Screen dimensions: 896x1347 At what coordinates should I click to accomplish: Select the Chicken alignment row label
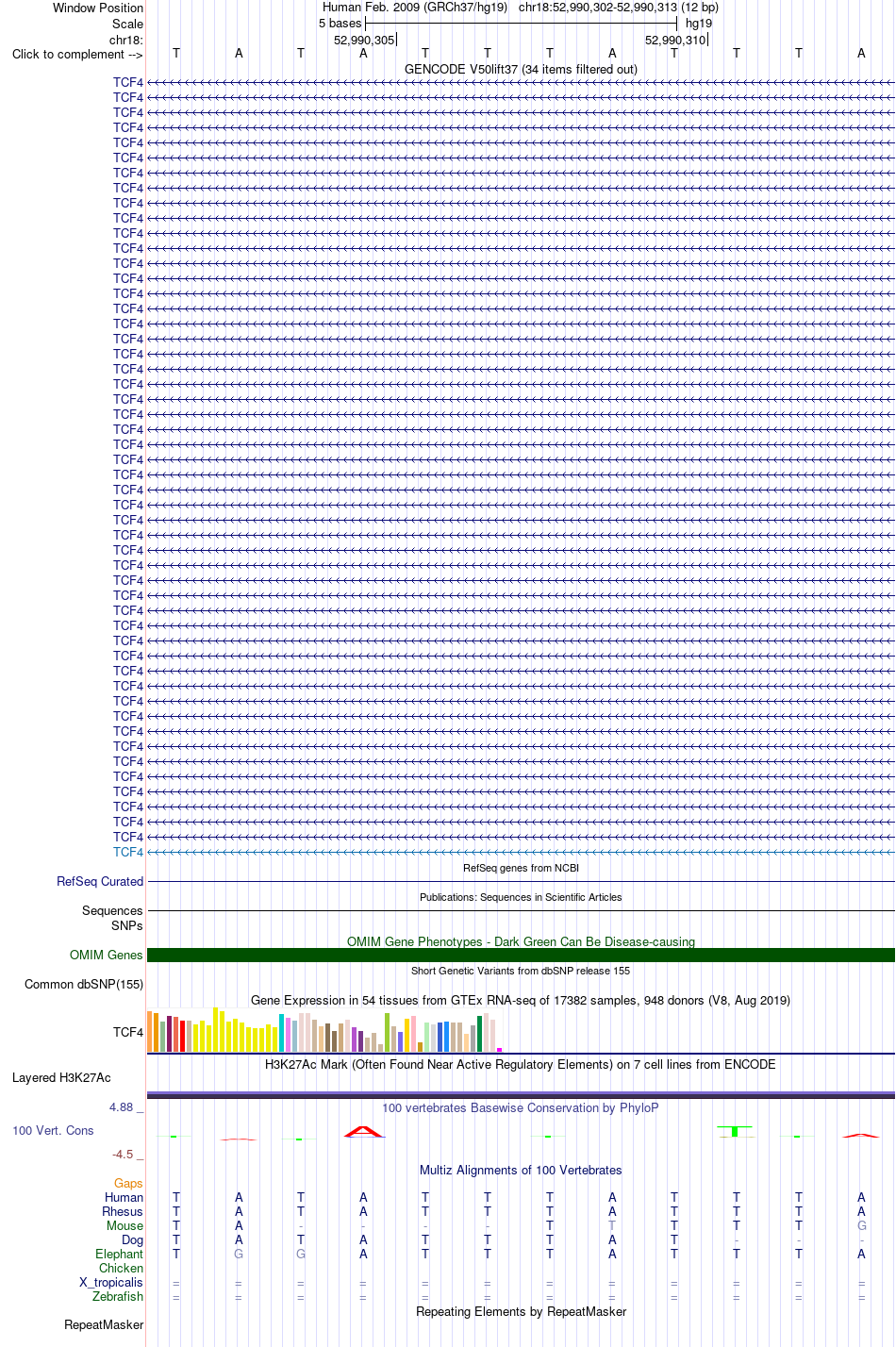(121, 1268)
